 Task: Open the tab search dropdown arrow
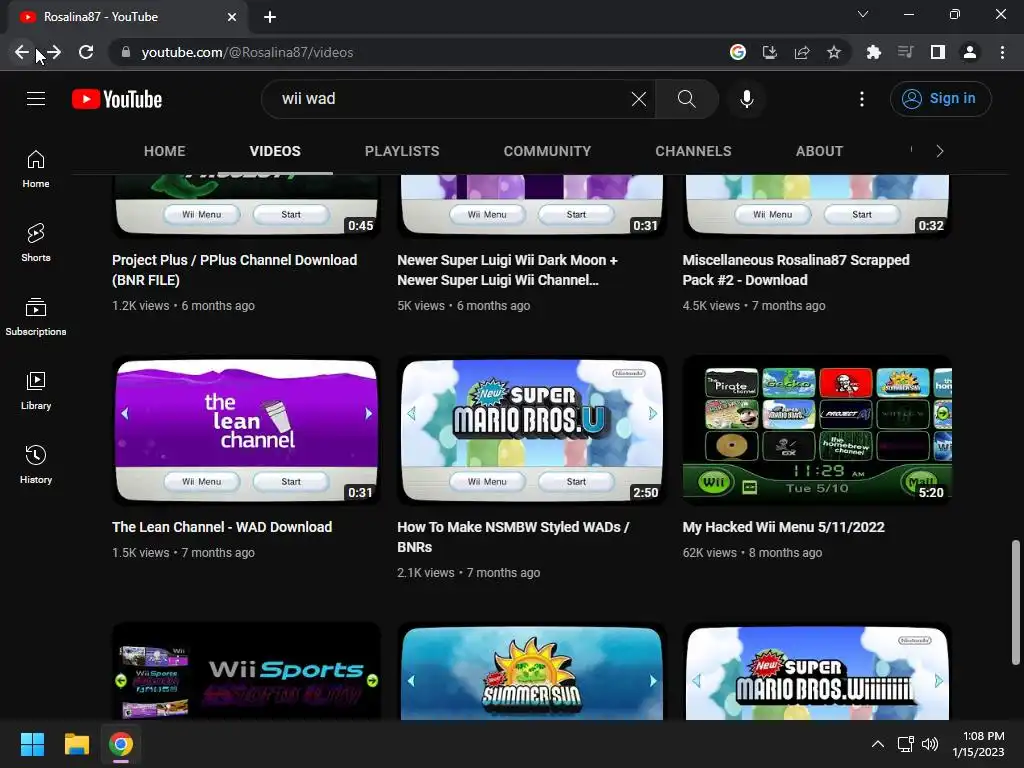tap(863, 14)
